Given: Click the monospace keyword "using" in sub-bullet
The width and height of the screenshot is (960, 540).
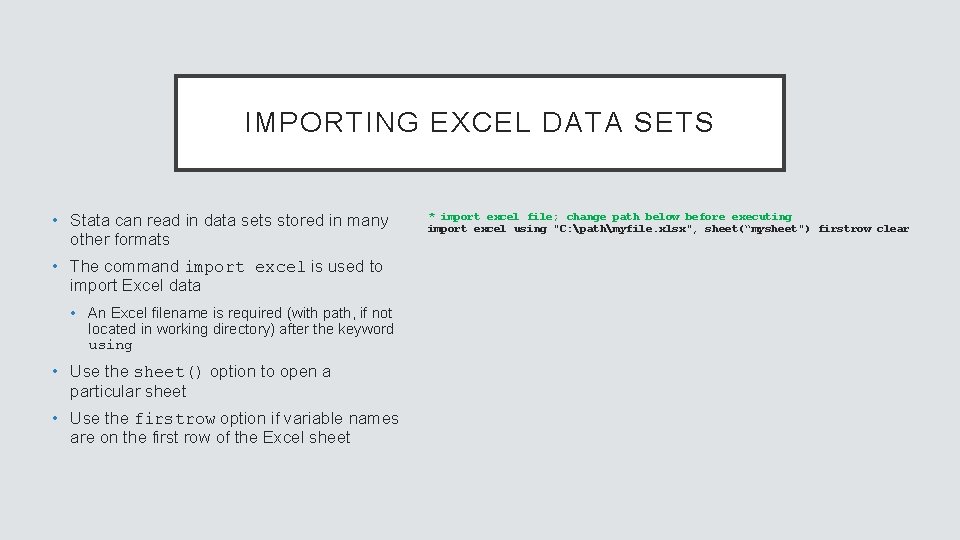Looking at the screenshot, I should tap(110, 346).
